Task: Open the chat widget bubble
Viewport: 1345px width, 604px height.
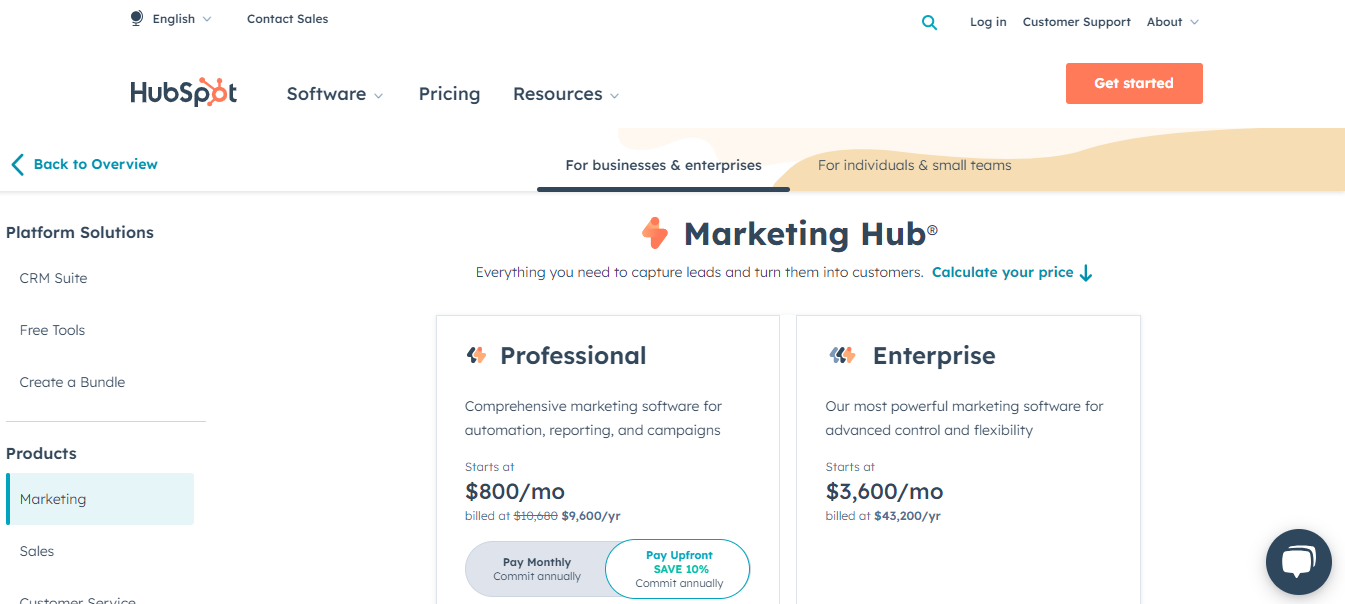Action: tap(1298, 562)
